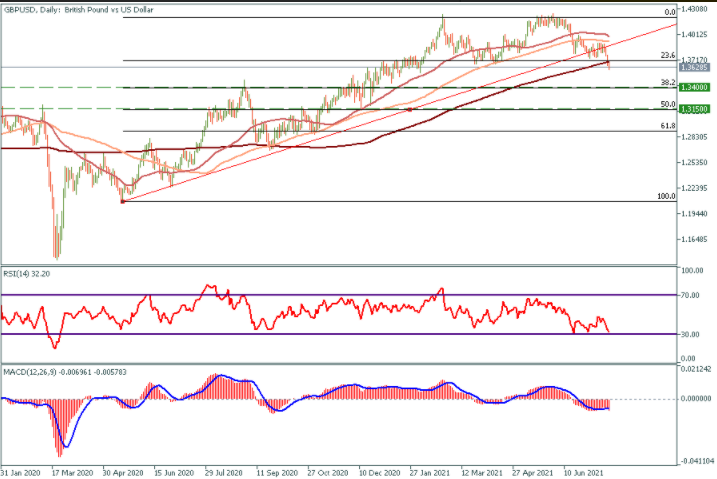
Task: Select the 50.0 Fibonacci level label
Action: coord(668,104)
